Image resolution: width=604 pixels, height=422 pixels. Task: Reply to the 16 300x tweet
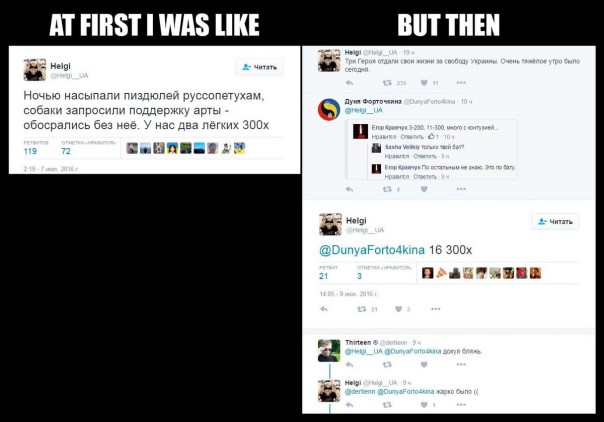pos(324,309)
